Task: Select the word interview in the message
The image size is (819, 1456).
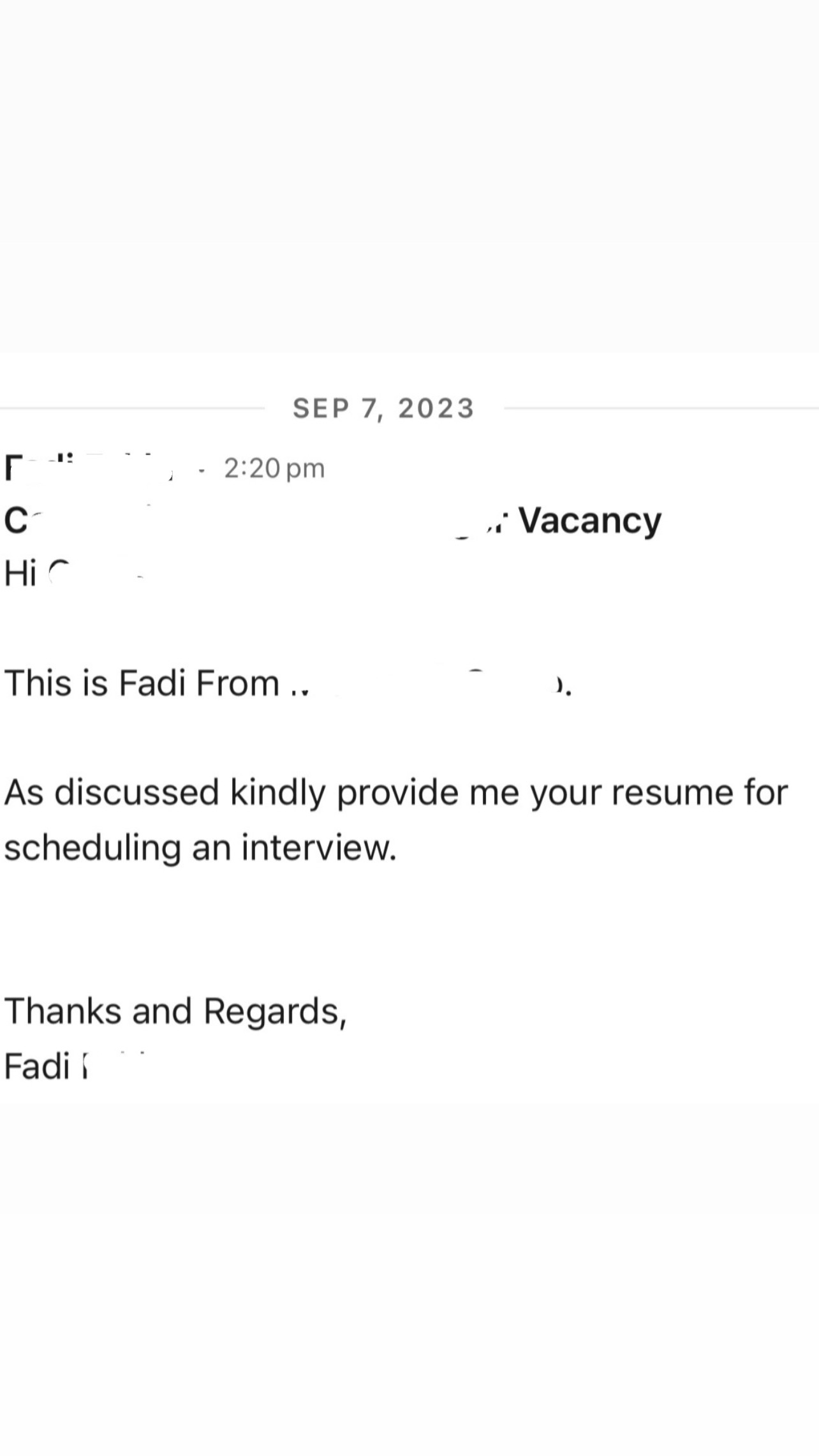Action: (x=319, y=848)
